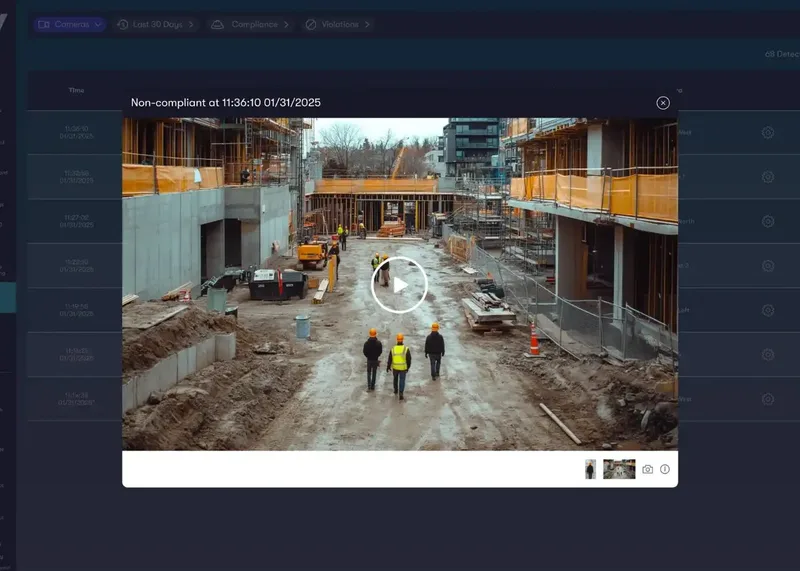The image size is (800, 571).
Task: Click the camera glyph inside the Cameras filter
Action: (44, 24)
